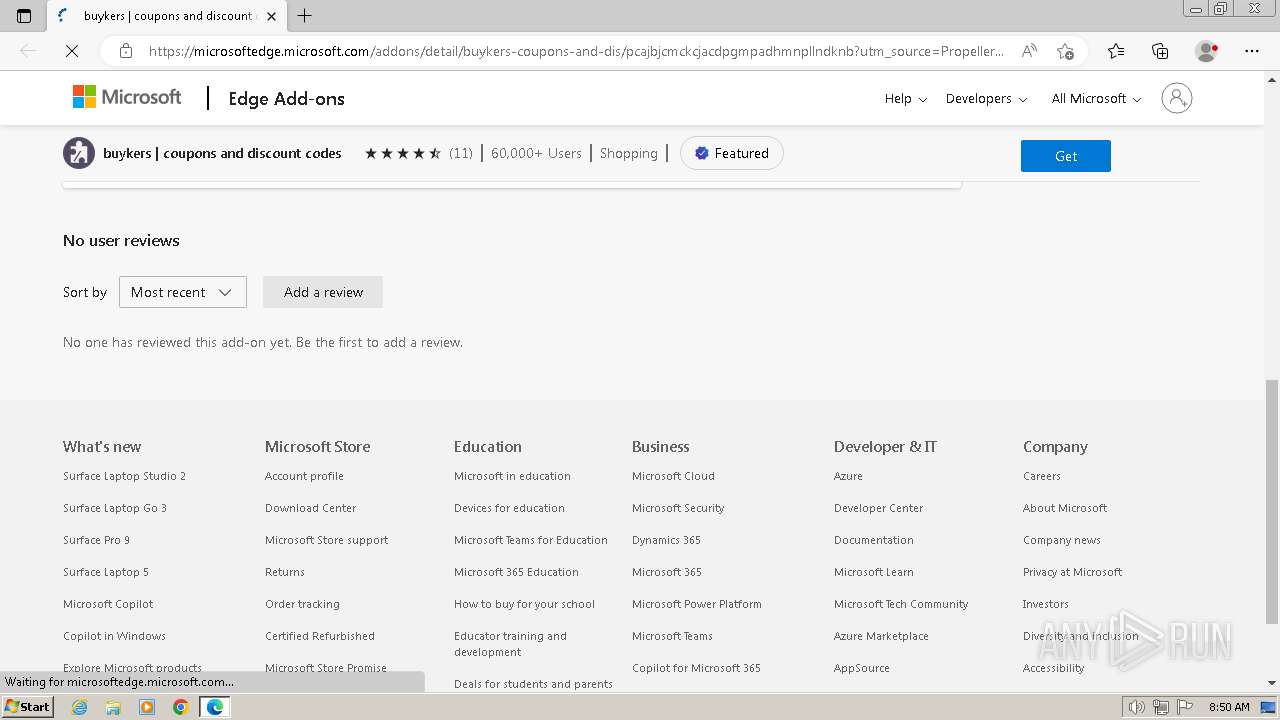
Task: Open the Windows Start menu
Action: tap(27, 707)
